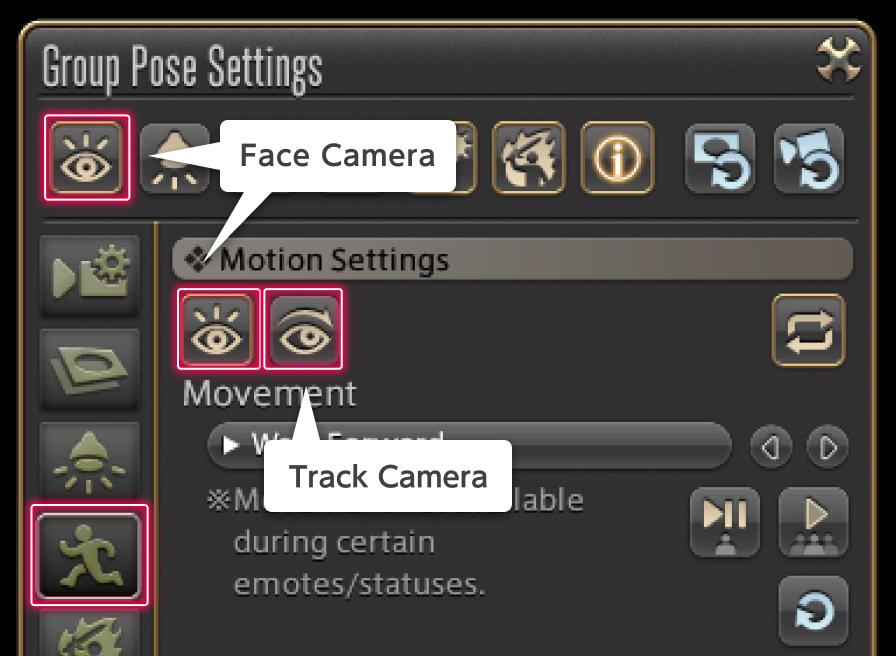Open the Movement selection dropdown
This screenshot has width=896, height=656.
tap(468, 445)
